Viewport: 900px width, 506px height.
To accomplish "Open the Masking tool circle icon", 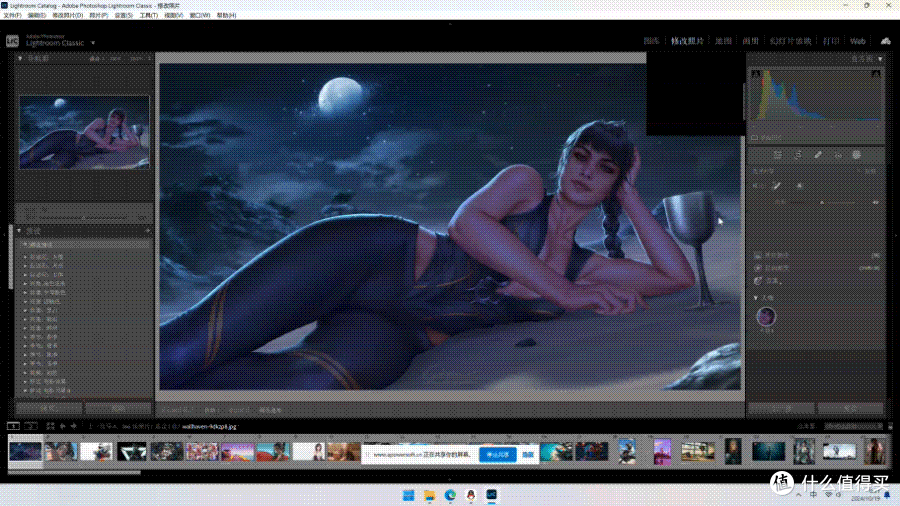I will pos(857,155).
